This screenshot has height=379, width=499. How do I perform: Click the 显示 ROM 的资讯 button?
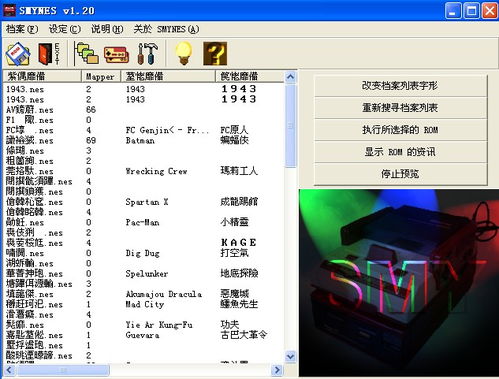point(400,152)
